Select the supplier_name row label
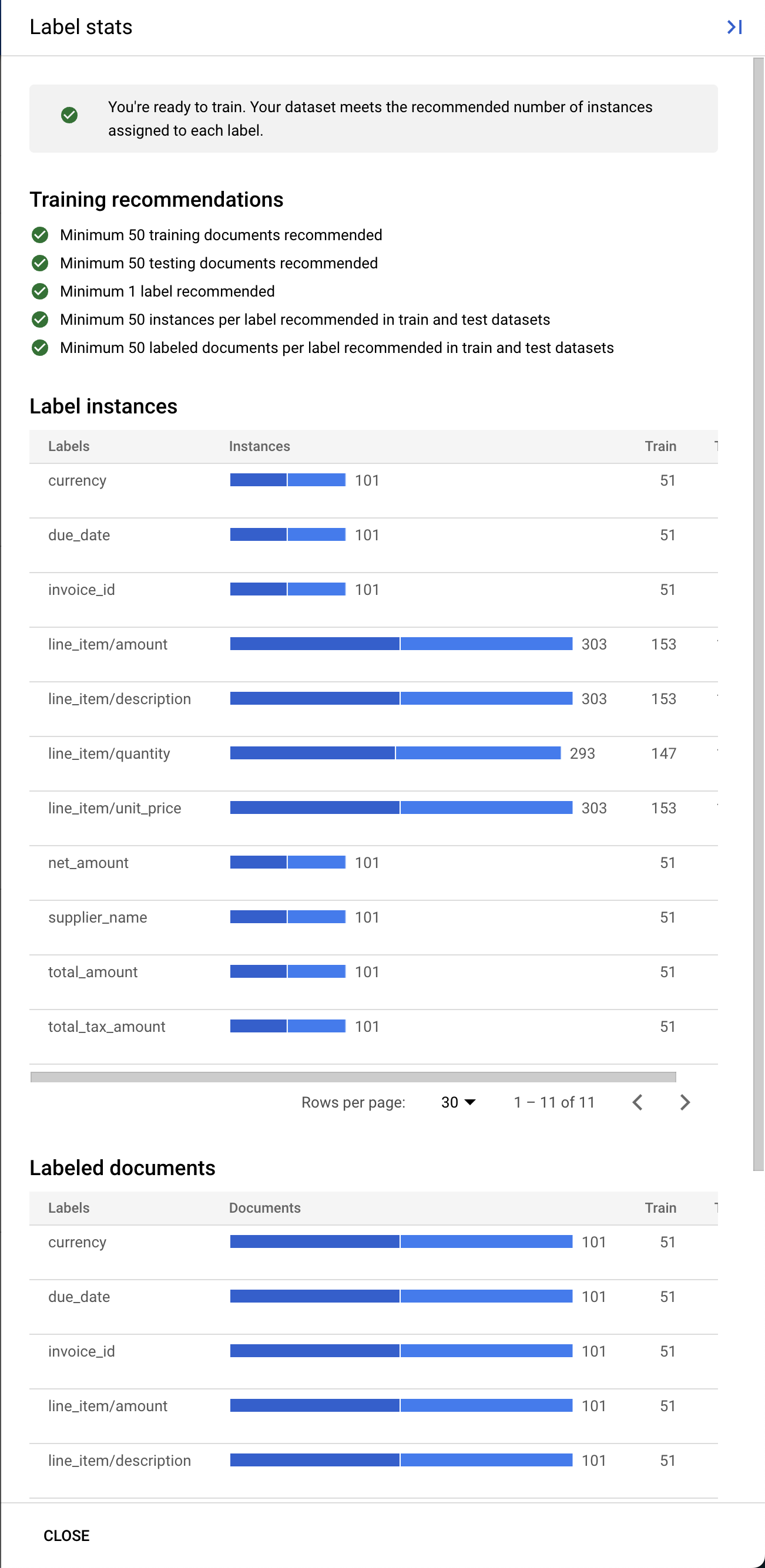Screen dimensions: 765x1568 (98, 917)
